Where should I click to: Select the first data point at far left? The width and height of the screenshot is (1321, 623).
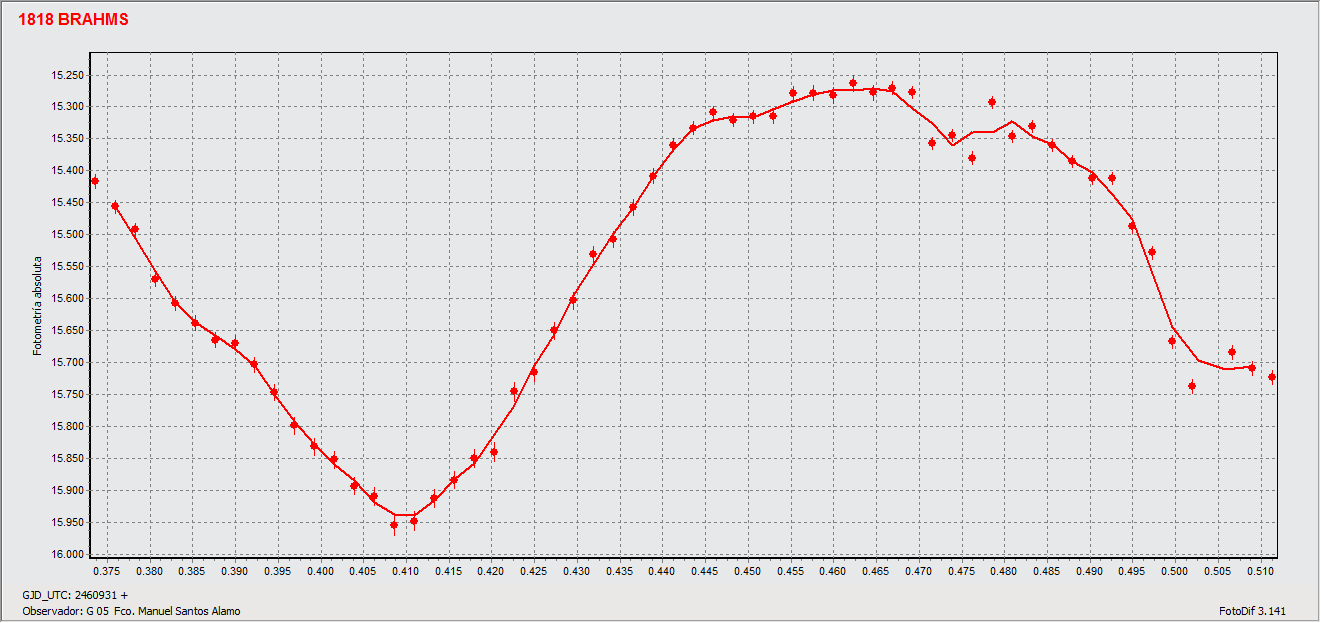point(95,181)
